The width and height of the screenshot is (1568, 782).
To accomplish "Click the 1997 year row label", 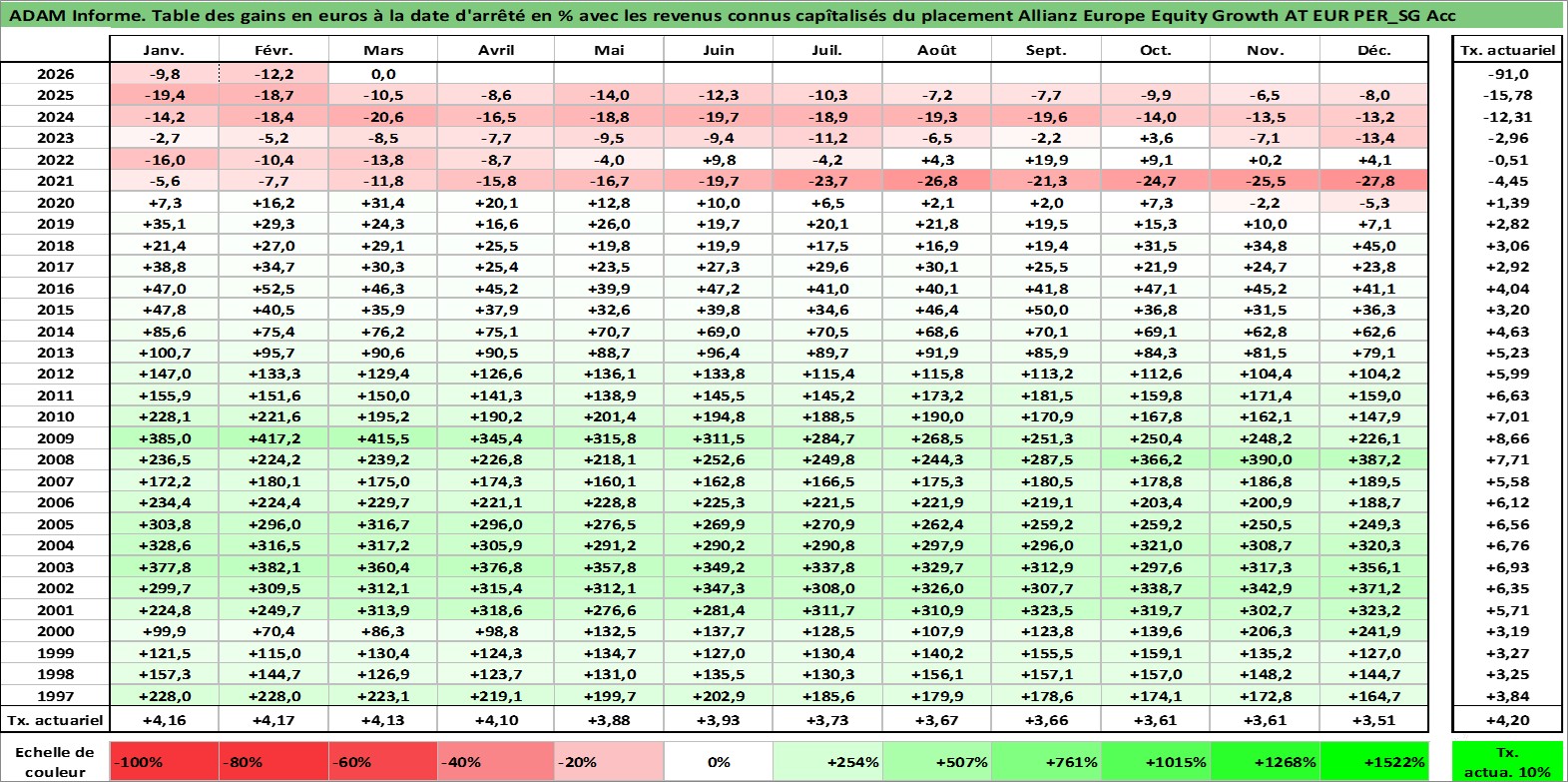I will [55, 696].
